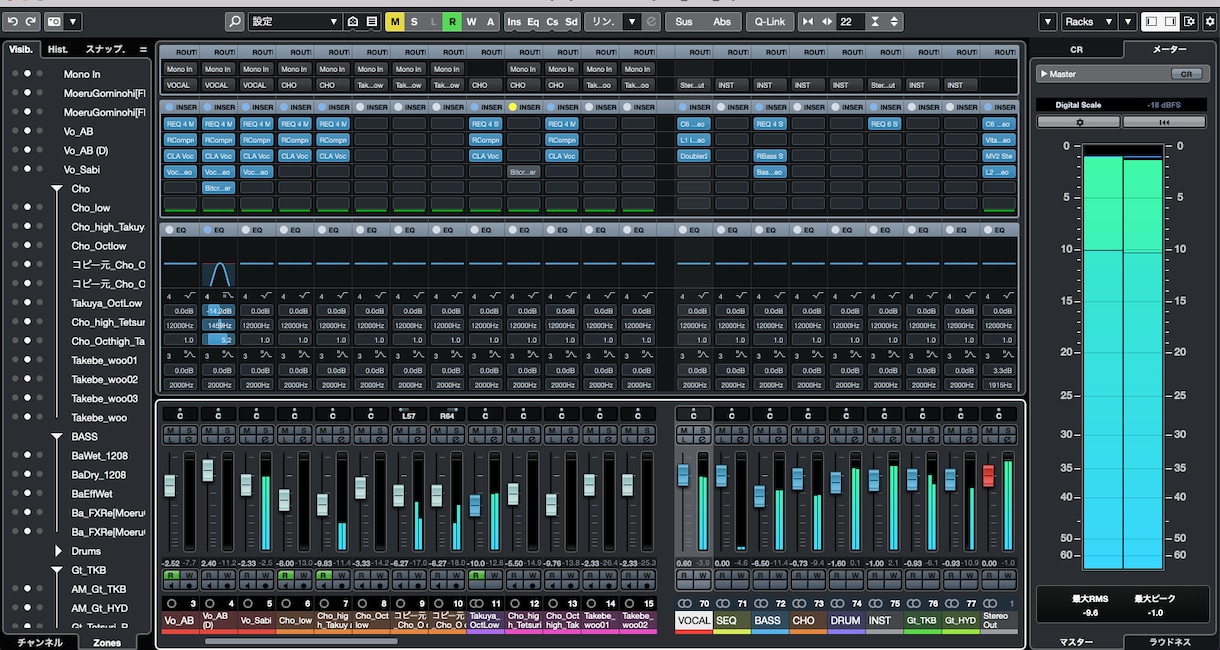Open the RBass S insert slot
Image resolution: width=1220 pixels, height=650 pixels.
tap(770, 156)
